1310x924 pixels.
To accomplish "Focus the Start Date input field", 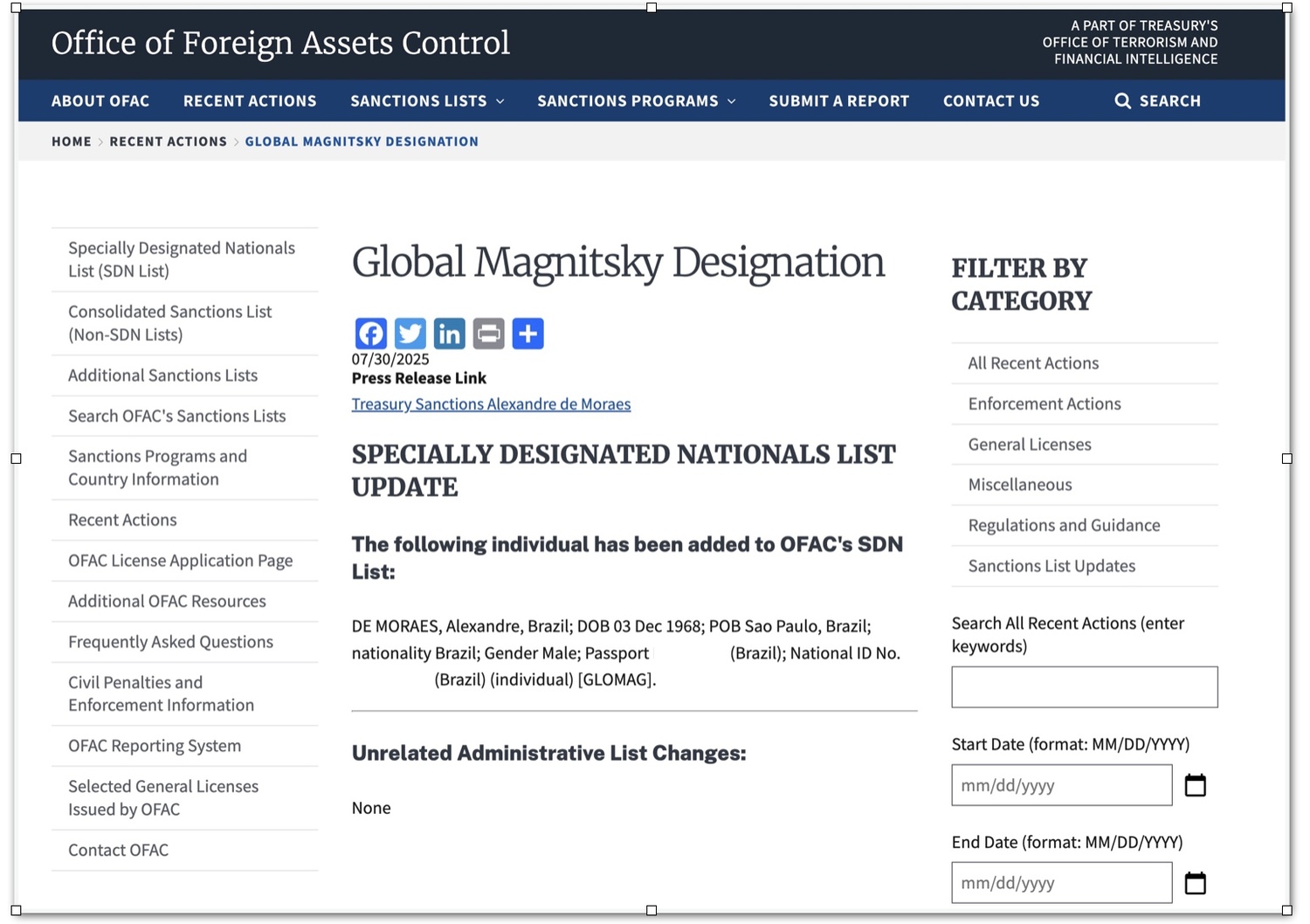I will click(1062, 785).
